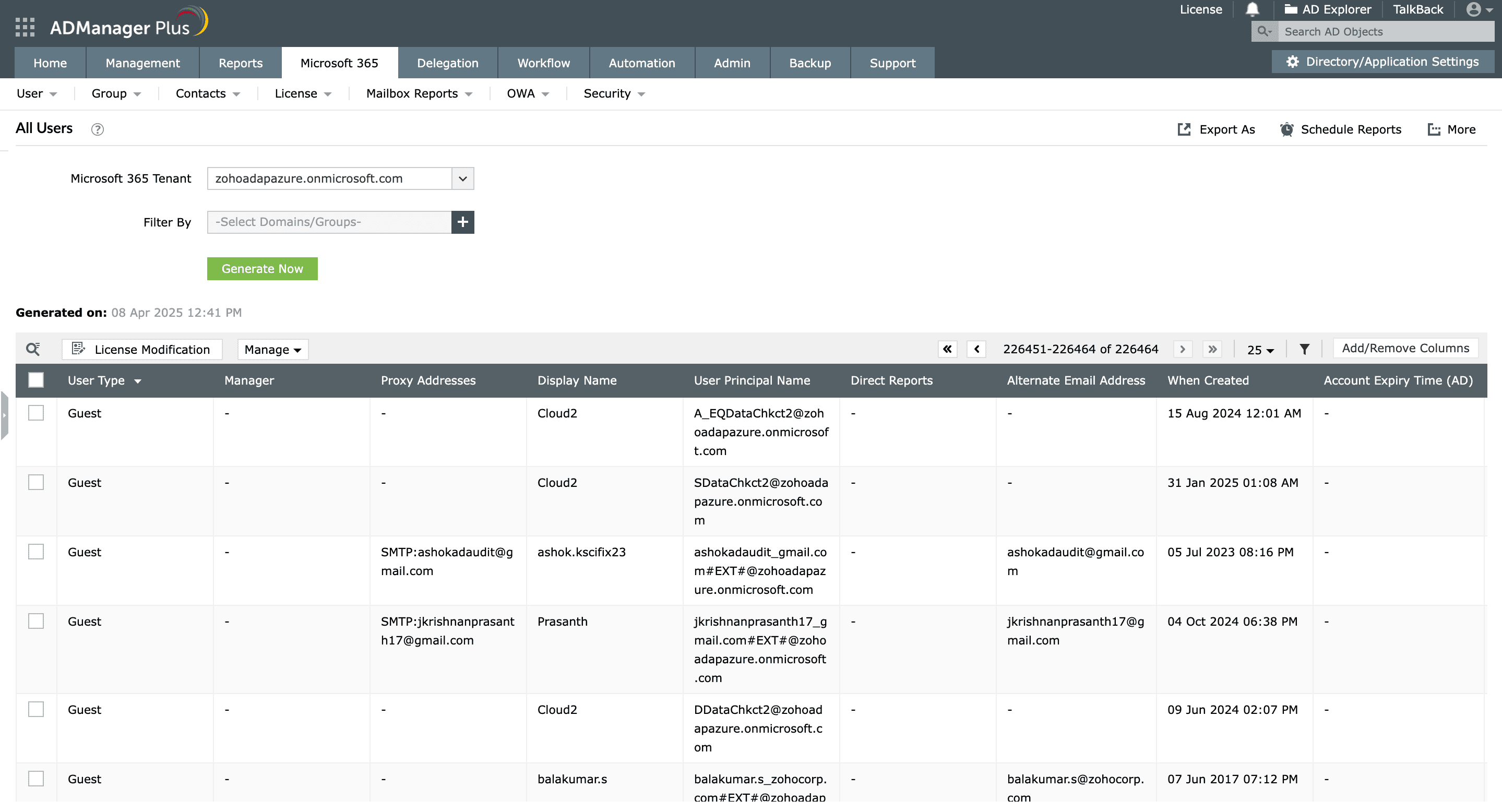Click the Generate Now button
1502x812 pixels.
[262, 269]
